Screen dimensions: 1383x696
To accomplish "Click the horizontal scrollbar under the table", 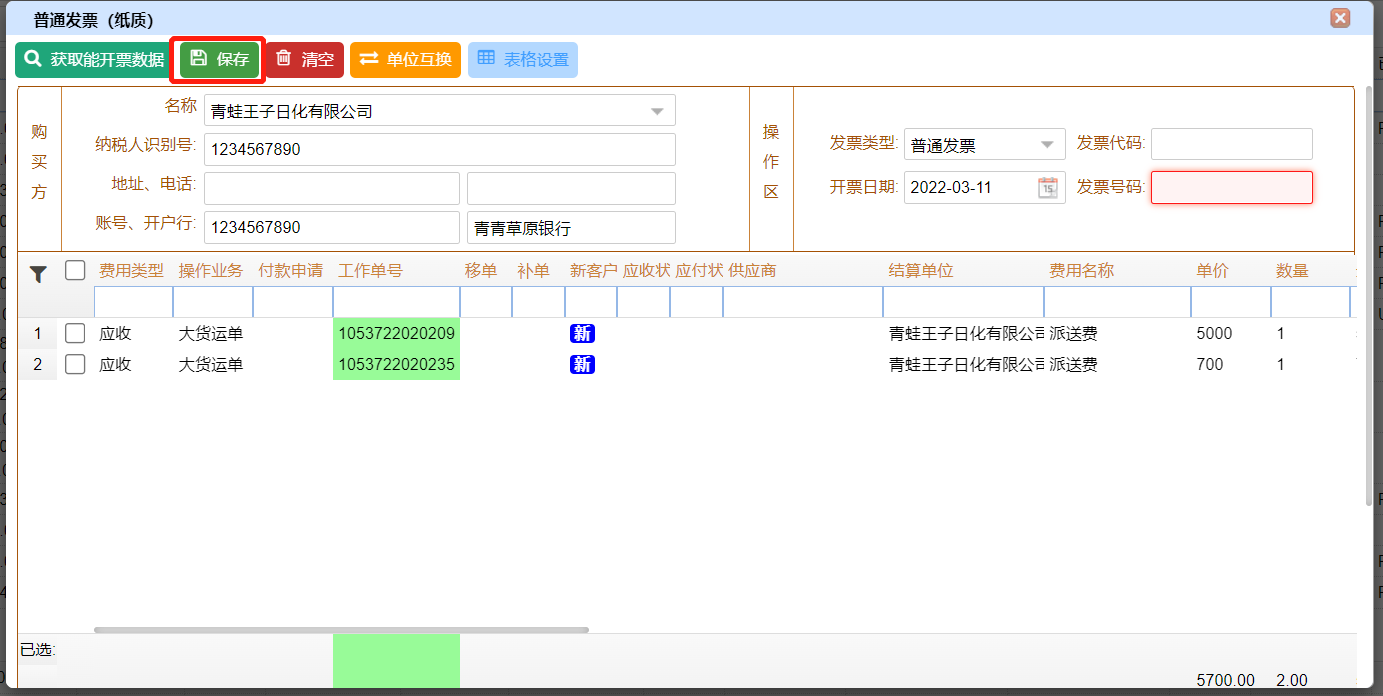I will click(341, 630).
